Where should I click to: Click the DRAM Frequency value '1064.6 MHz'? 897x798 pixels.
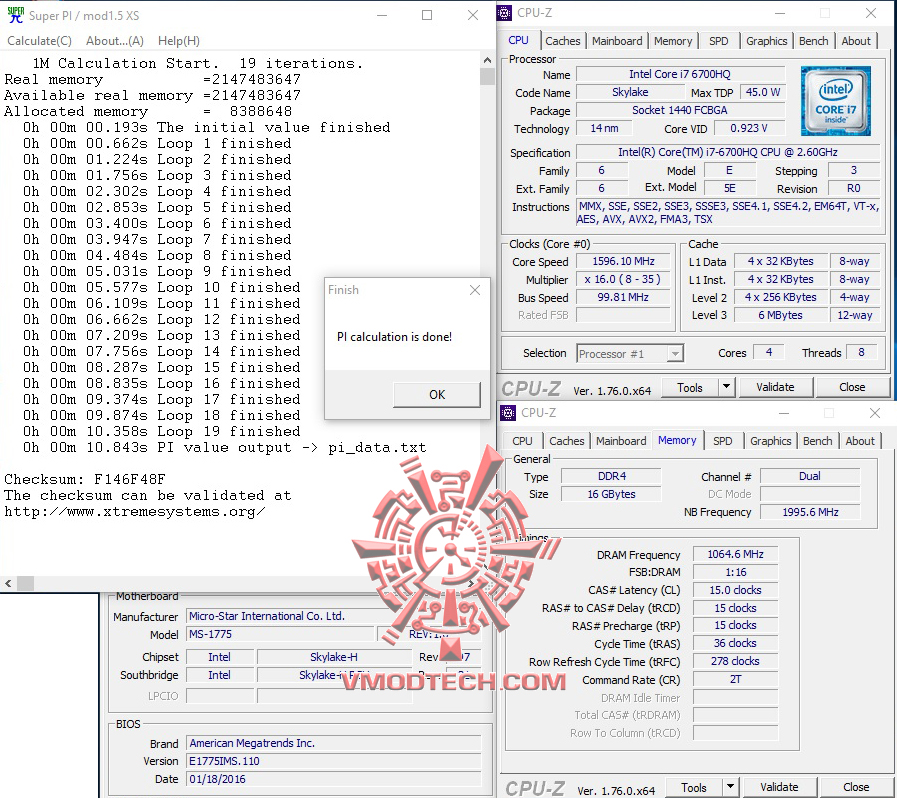tap(735, 554)
